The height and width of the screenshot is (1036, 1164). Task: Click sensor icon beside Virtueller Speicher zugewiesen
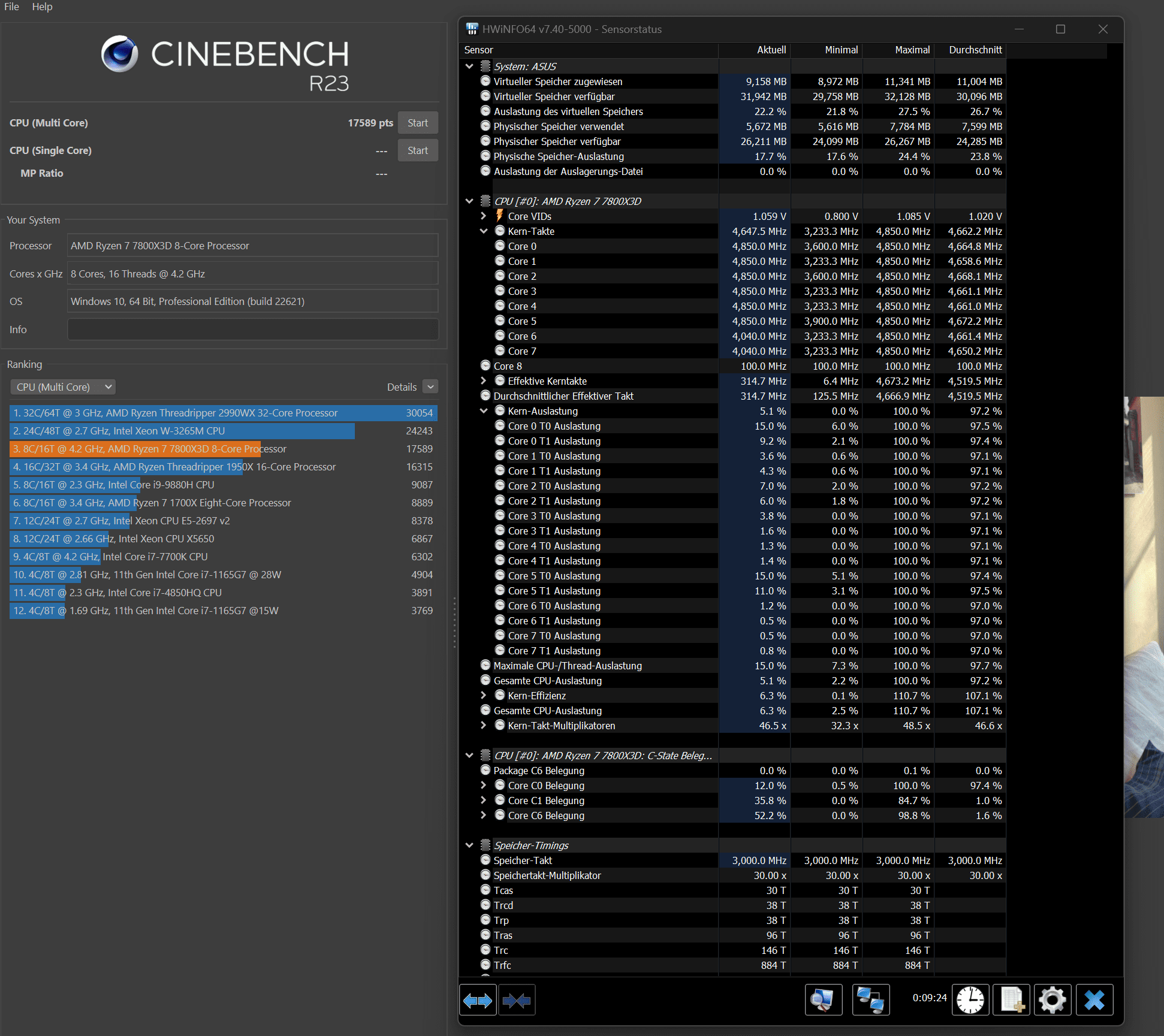[485, 81]
